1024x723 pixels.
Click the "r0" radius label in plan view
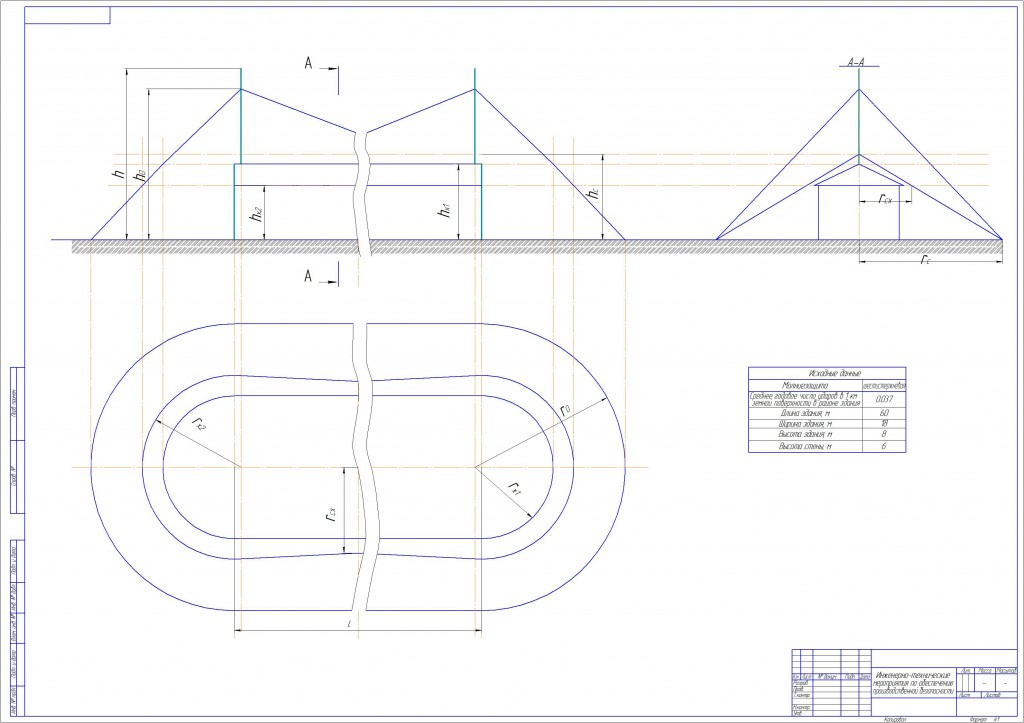566,411
